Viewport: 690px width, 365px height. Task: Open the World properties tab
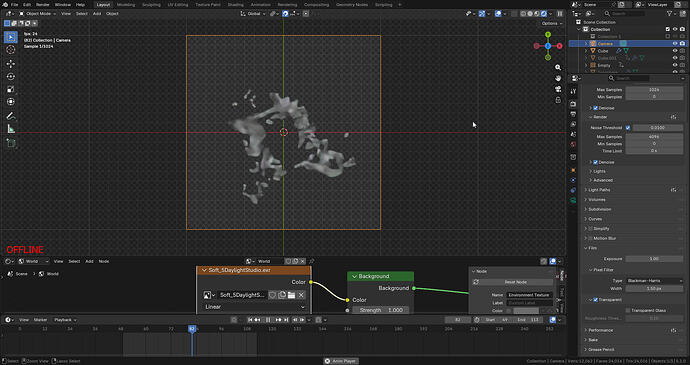[x=573, y=144]
